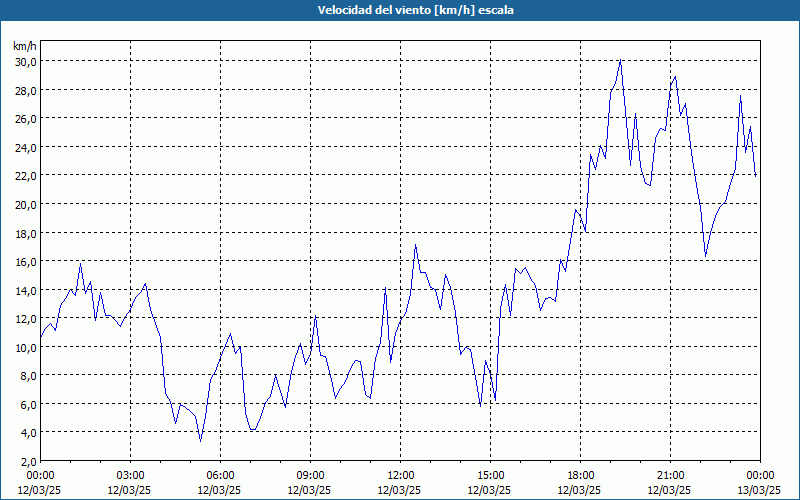Click the wind speed peak at 30 km/h
The image size is (800, 500).
[620, 61]
